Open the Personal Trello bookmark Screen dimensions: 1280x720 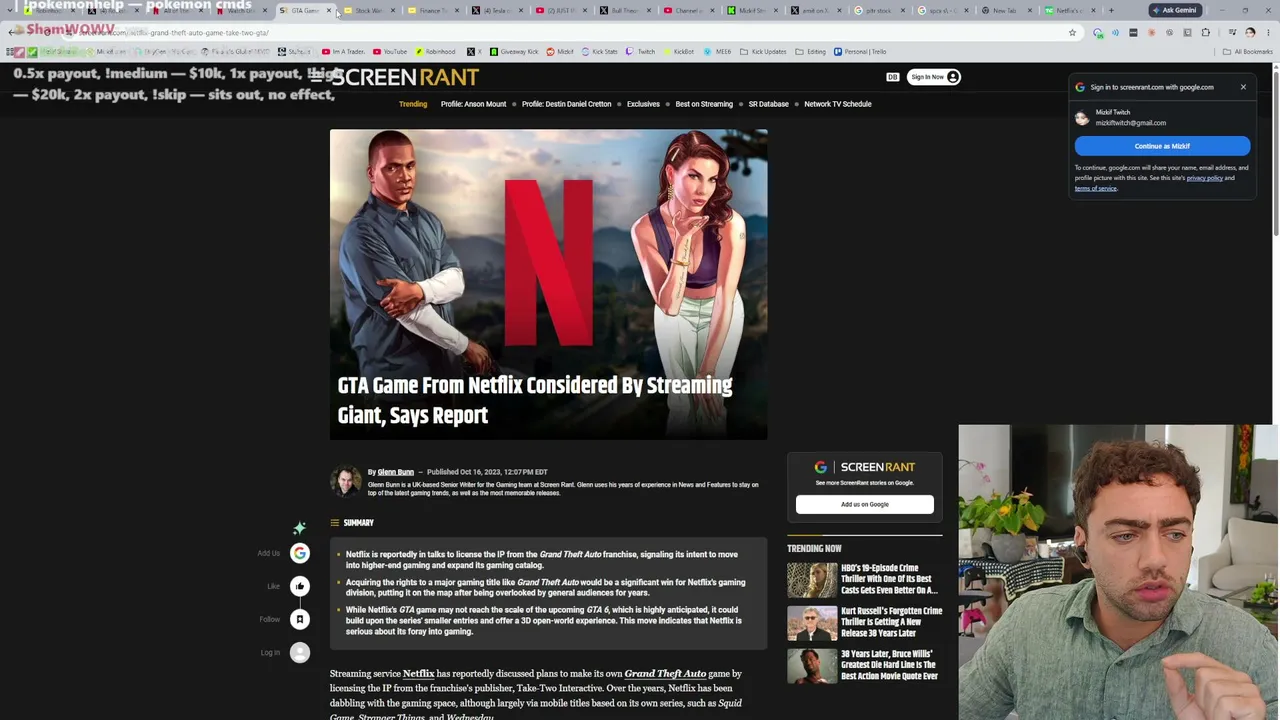(x=860, y=52)
